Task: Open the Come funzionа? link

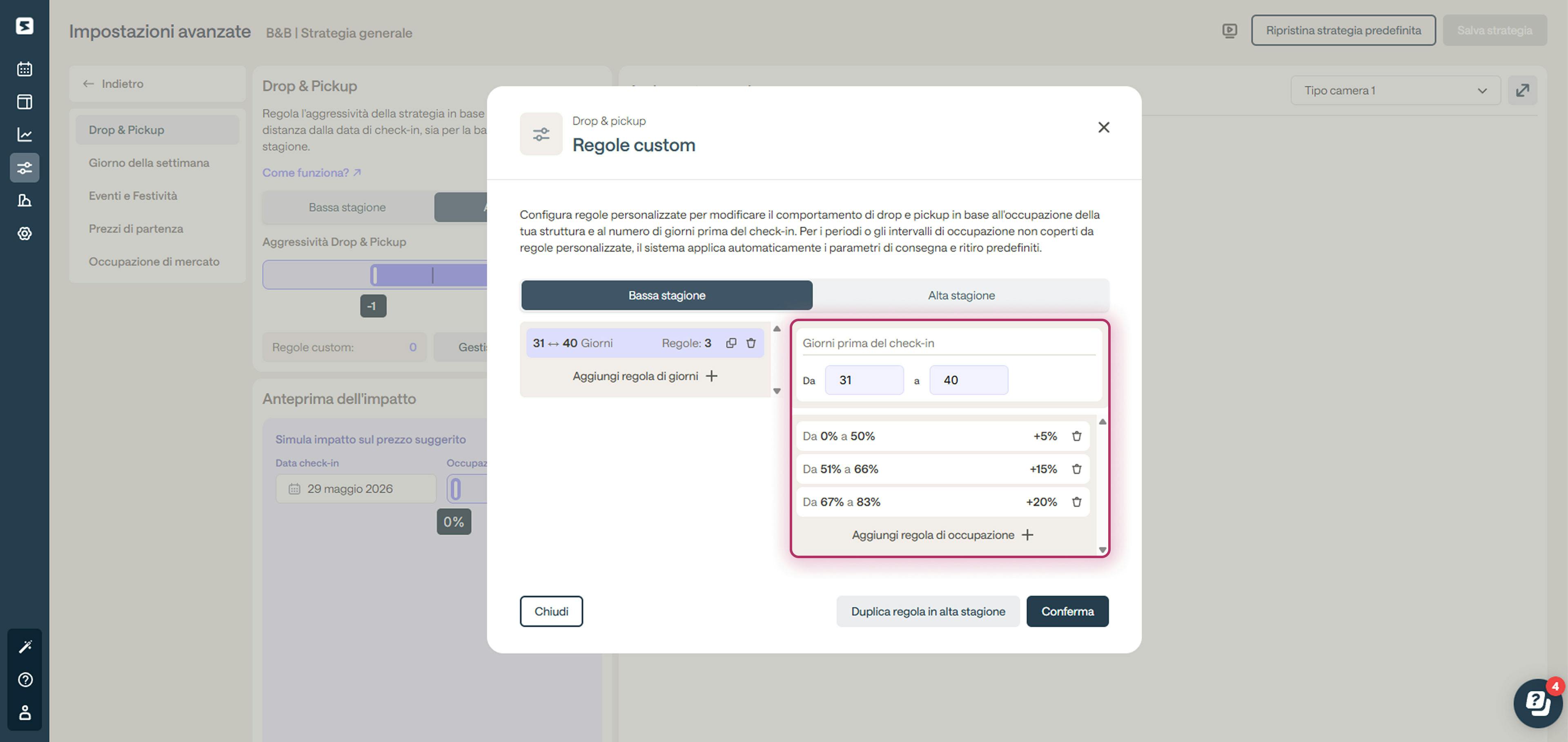Action: coord(312,172)
